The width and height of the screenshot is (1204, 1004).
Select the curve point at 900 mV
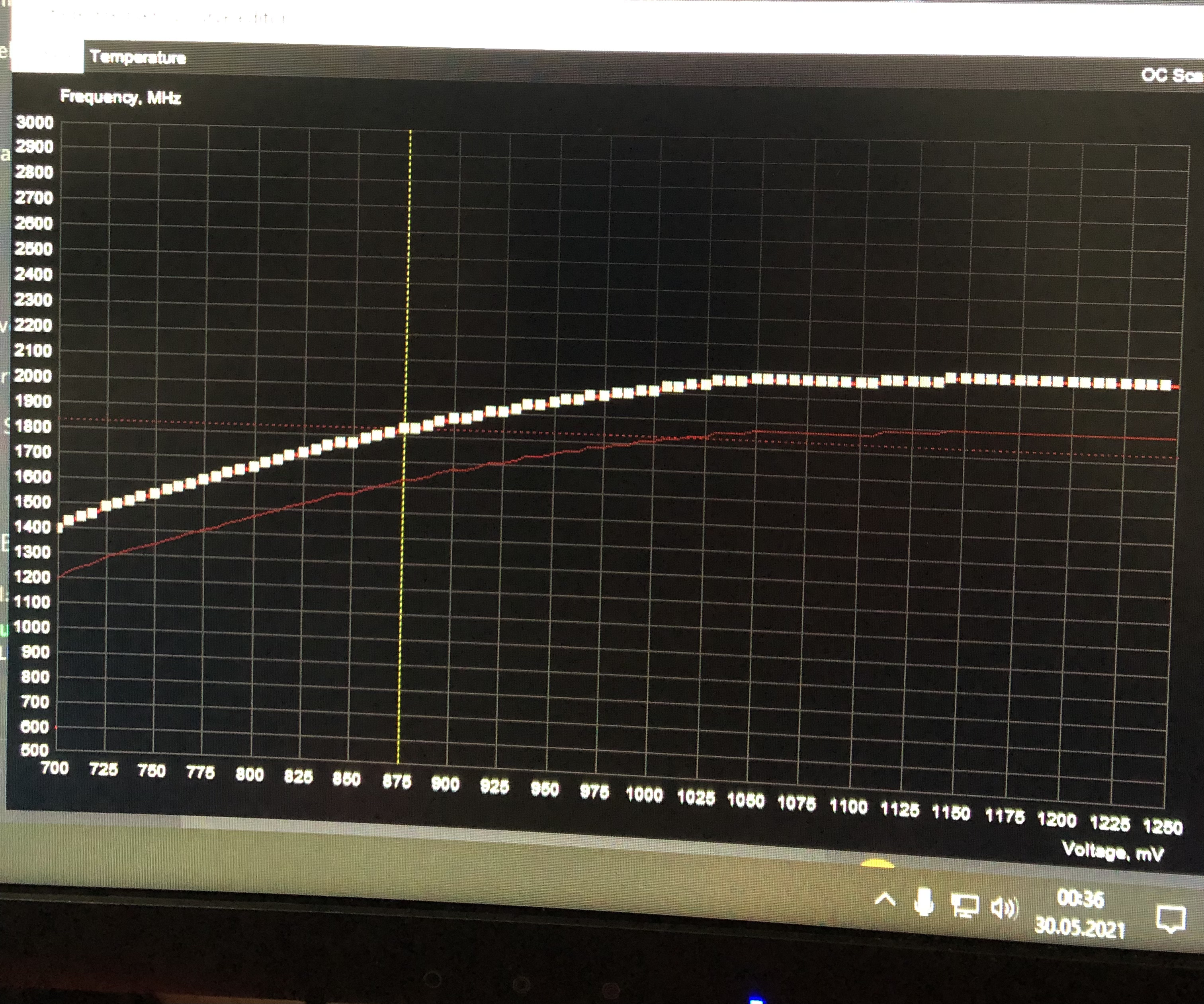(x=453, y=419)
